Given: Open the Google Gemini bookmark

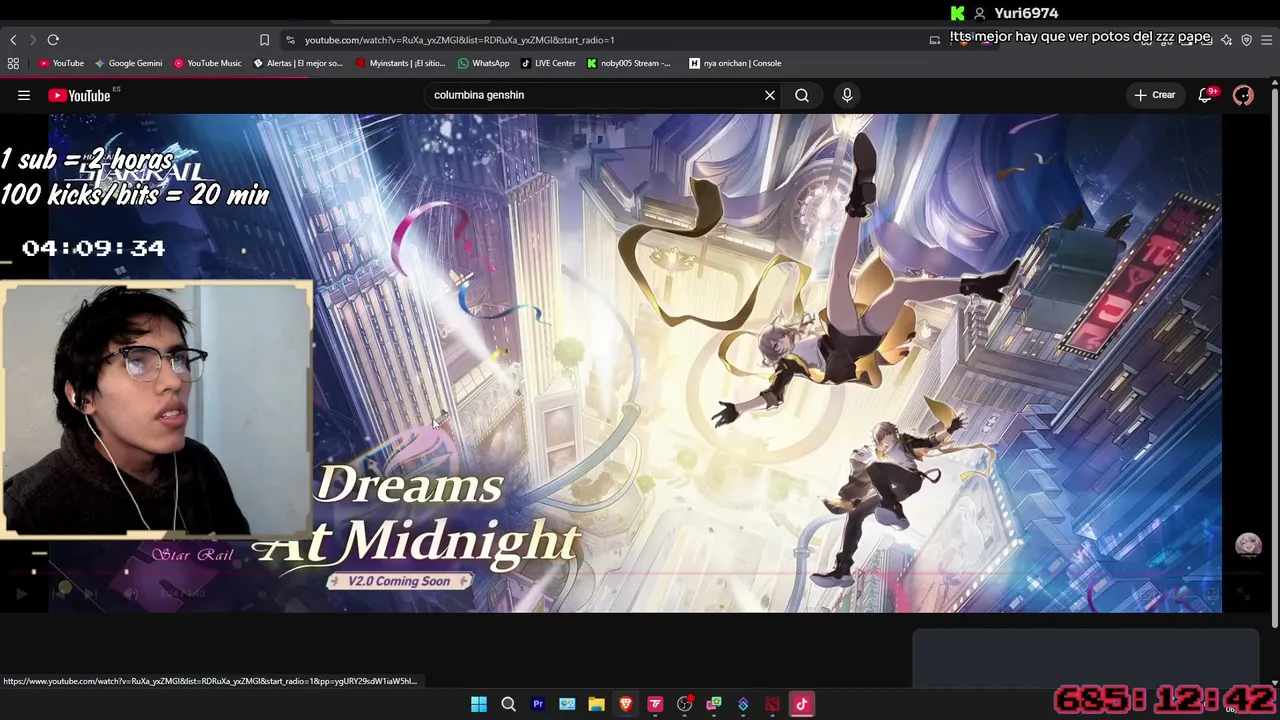Looking at the screenshot, I should point(129,63).
